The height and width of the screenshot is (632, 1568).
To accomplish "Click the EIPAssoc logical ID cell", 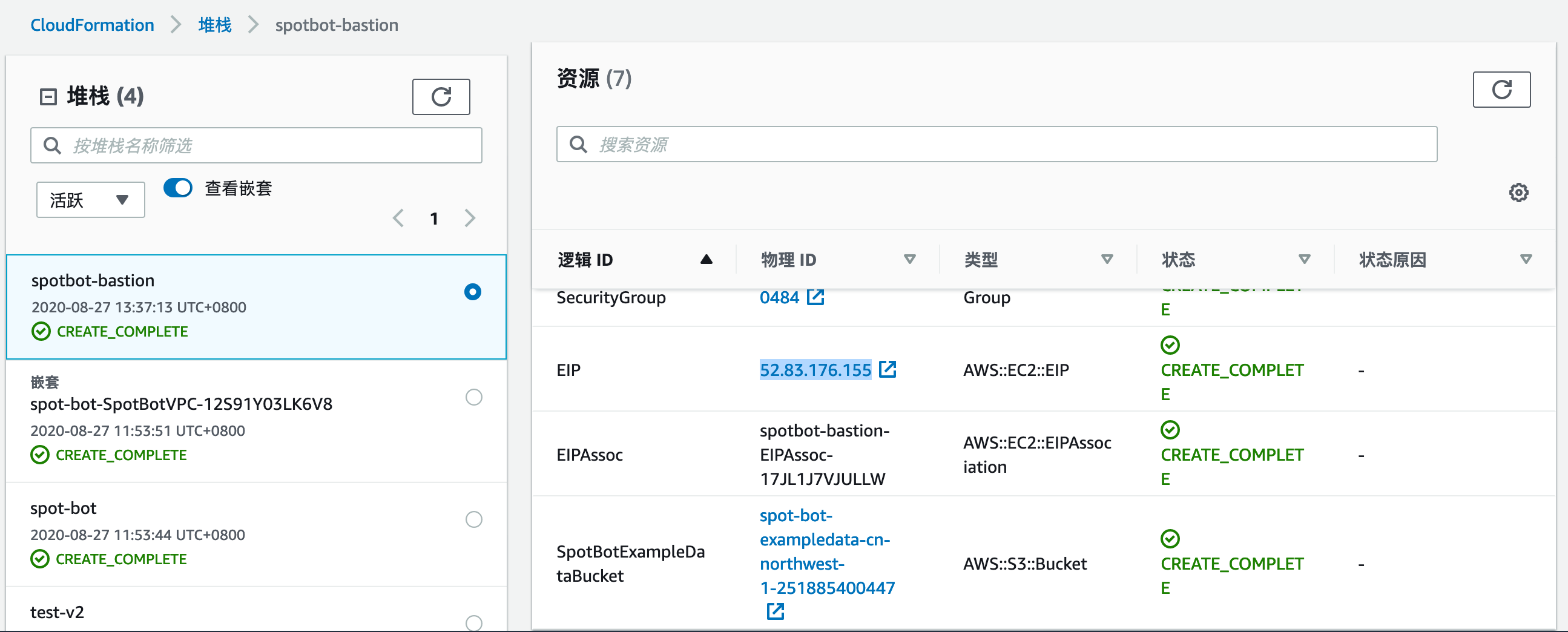I will click(590, 455).
